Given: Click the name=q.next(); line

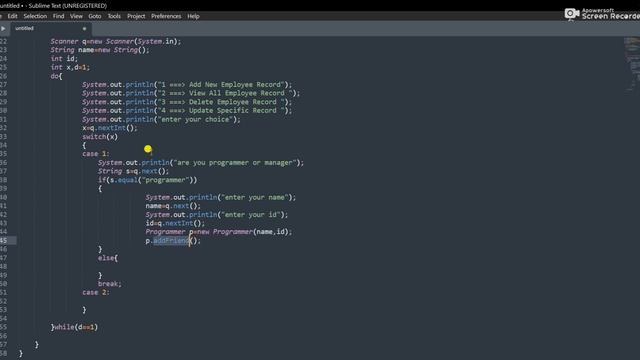Looking at the screenshot, I should click(173, 206).
